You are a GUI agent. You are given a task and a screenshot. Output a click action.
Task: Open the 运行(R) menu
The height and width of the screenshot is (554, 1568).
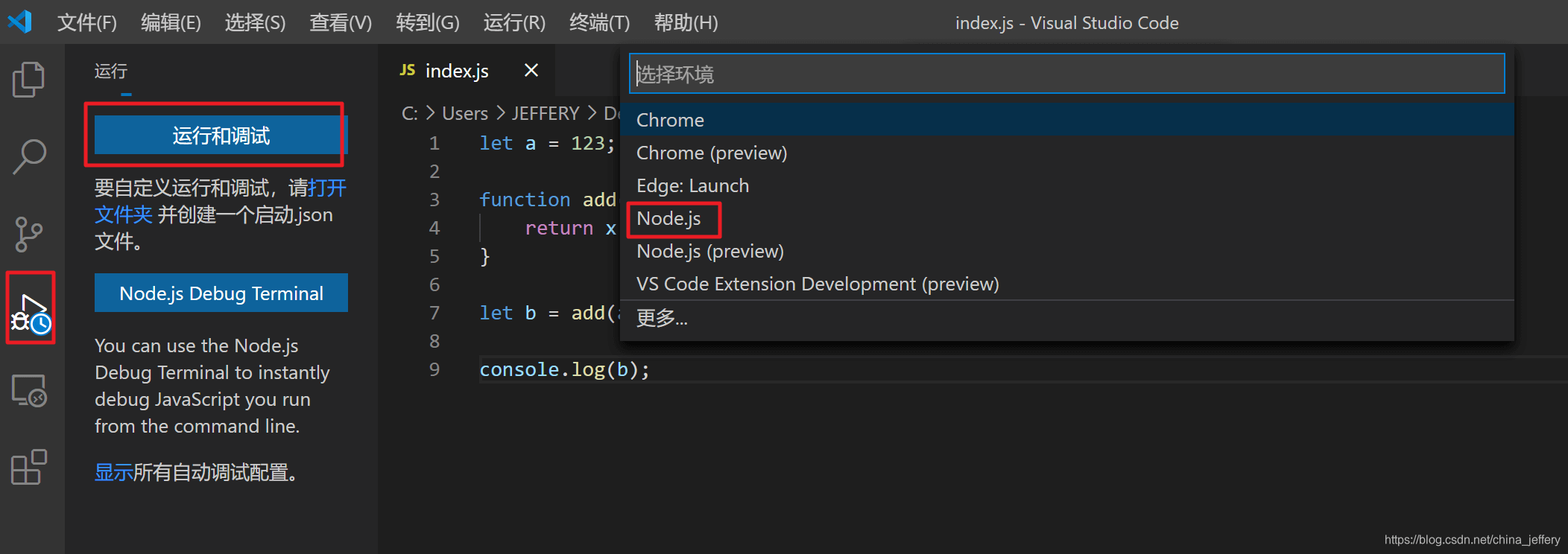coord(513,22)
